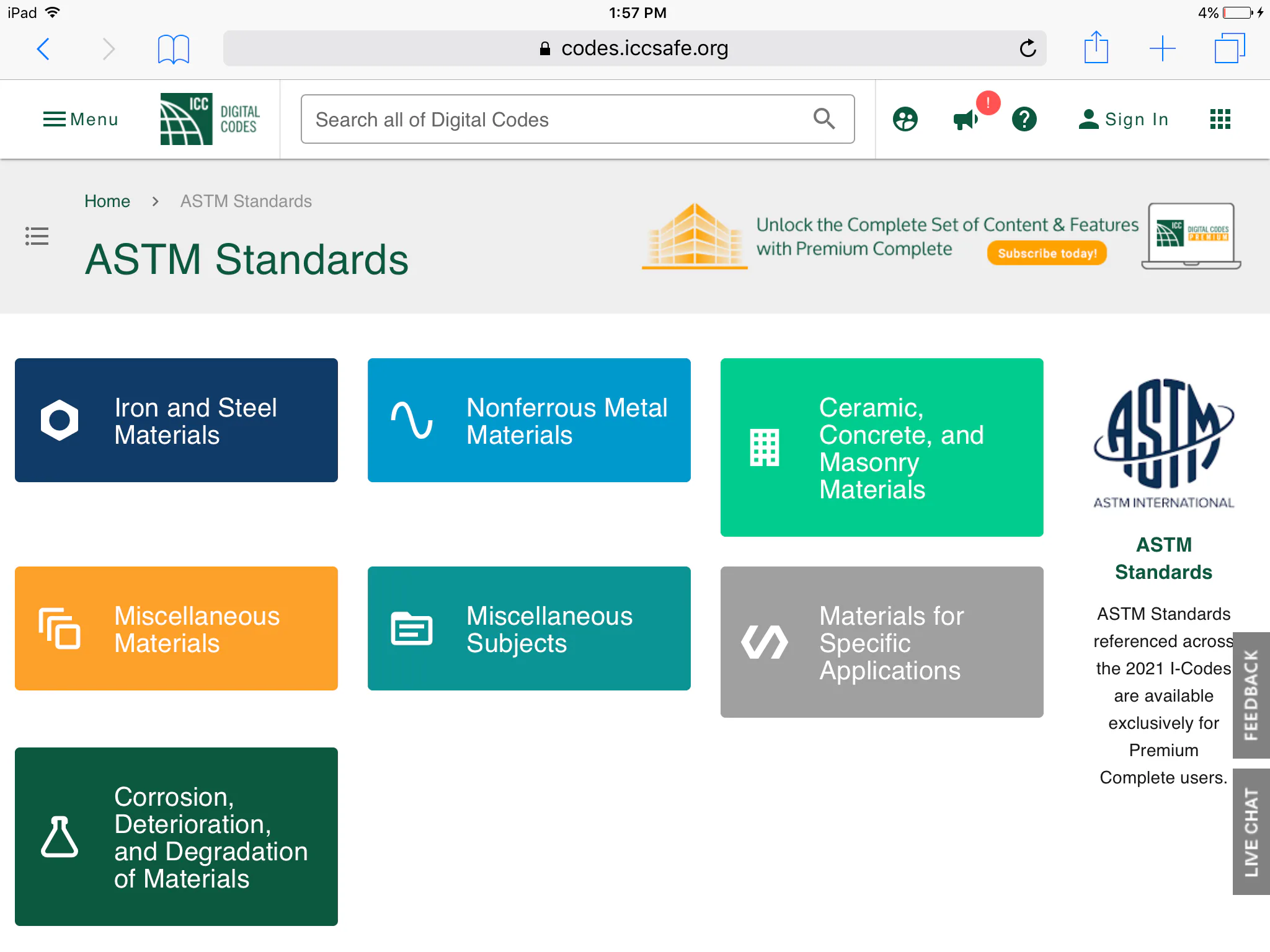Select the Nonferrous Metal Materials tile

[x=529, y=420]
